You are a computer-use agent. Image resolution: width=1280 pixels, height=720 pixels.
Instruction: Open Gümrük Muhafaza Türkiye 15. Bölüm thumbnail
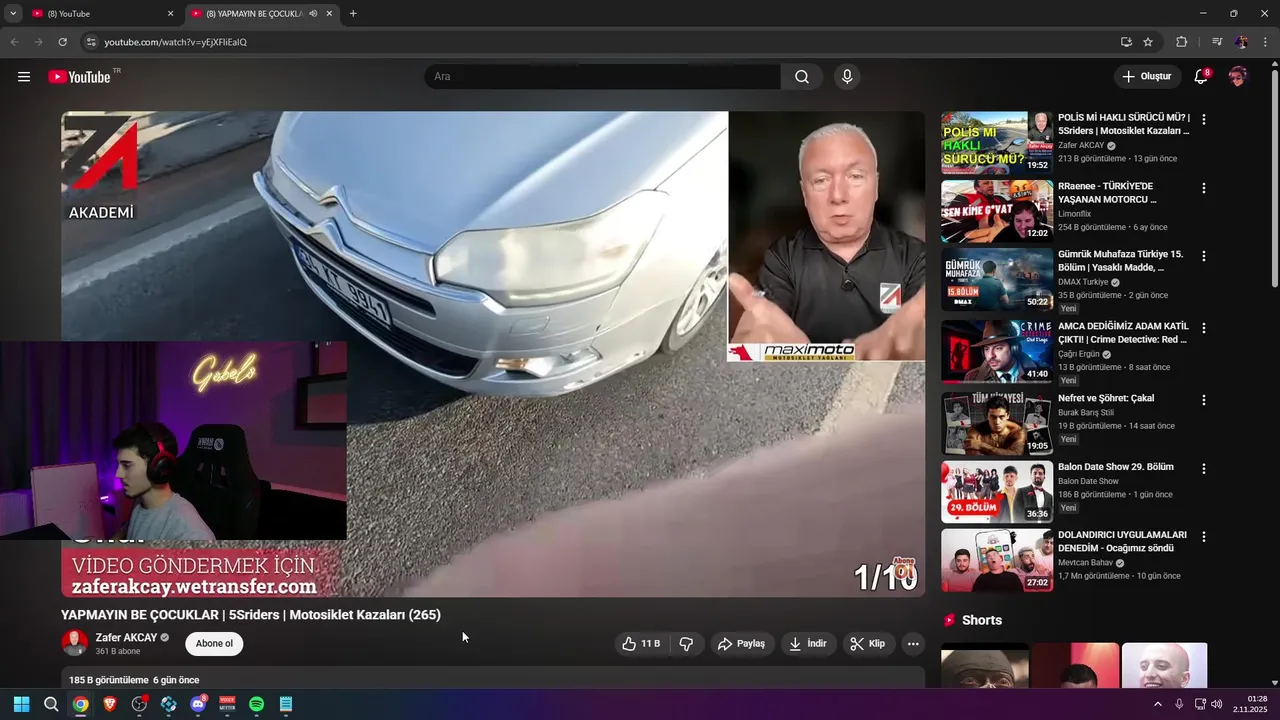[x=997, y=280]
